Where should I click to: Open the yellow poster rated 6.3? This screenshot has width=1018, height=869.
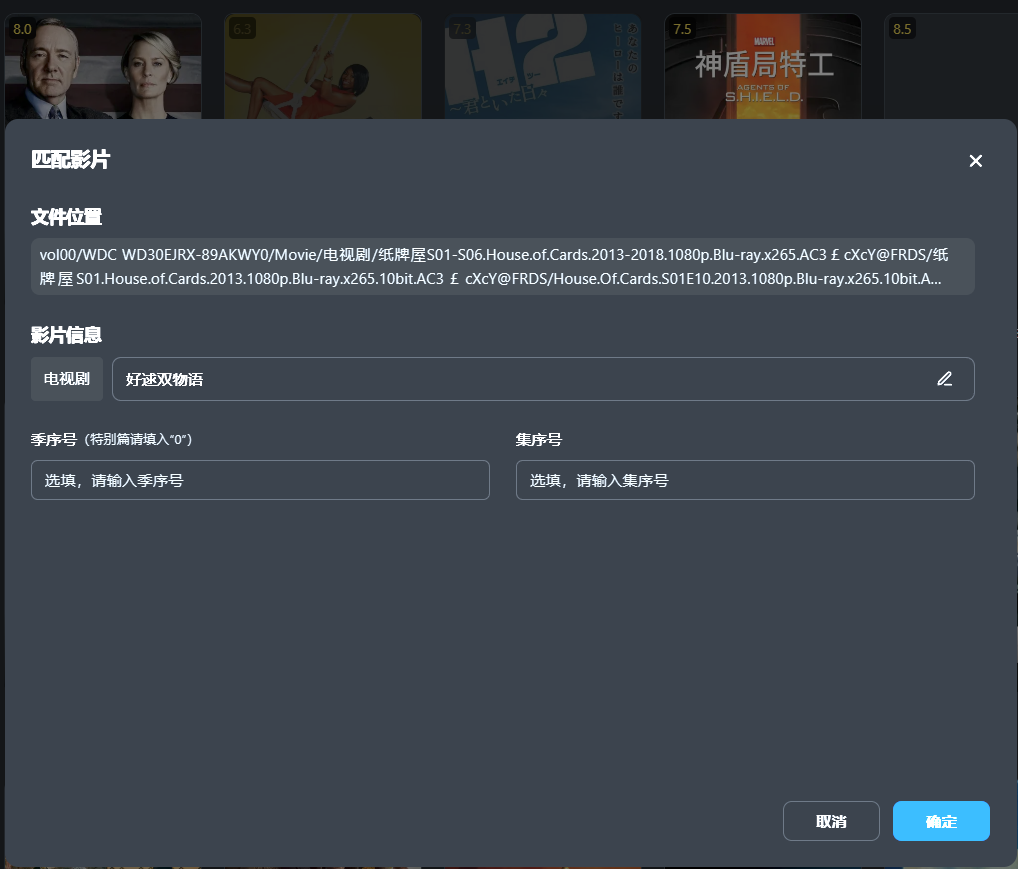point(323,66)
